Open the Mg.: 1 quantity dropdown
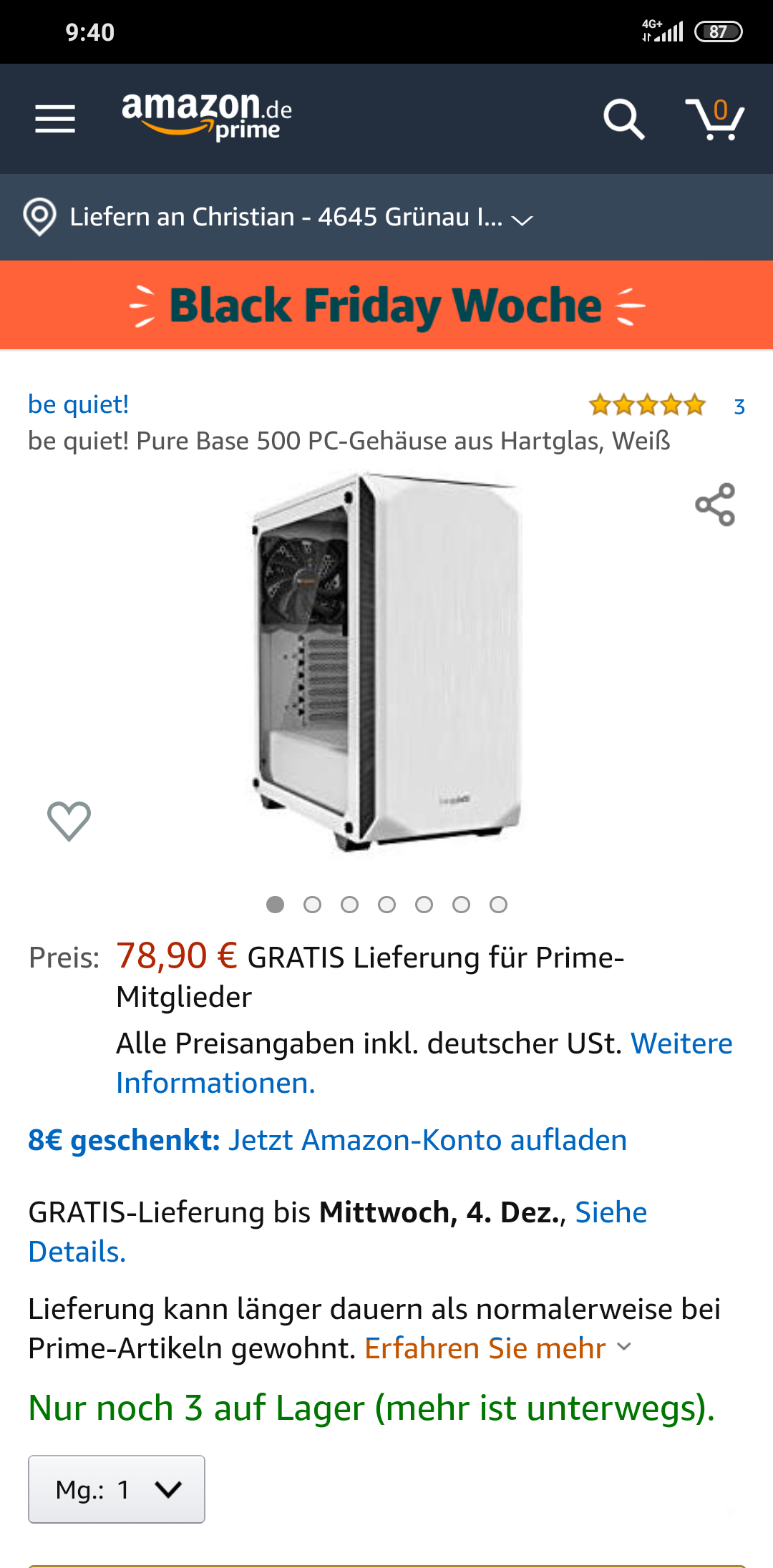Image resolution: width=773 pixels, height=1568 pixels. click(117, 1489)
